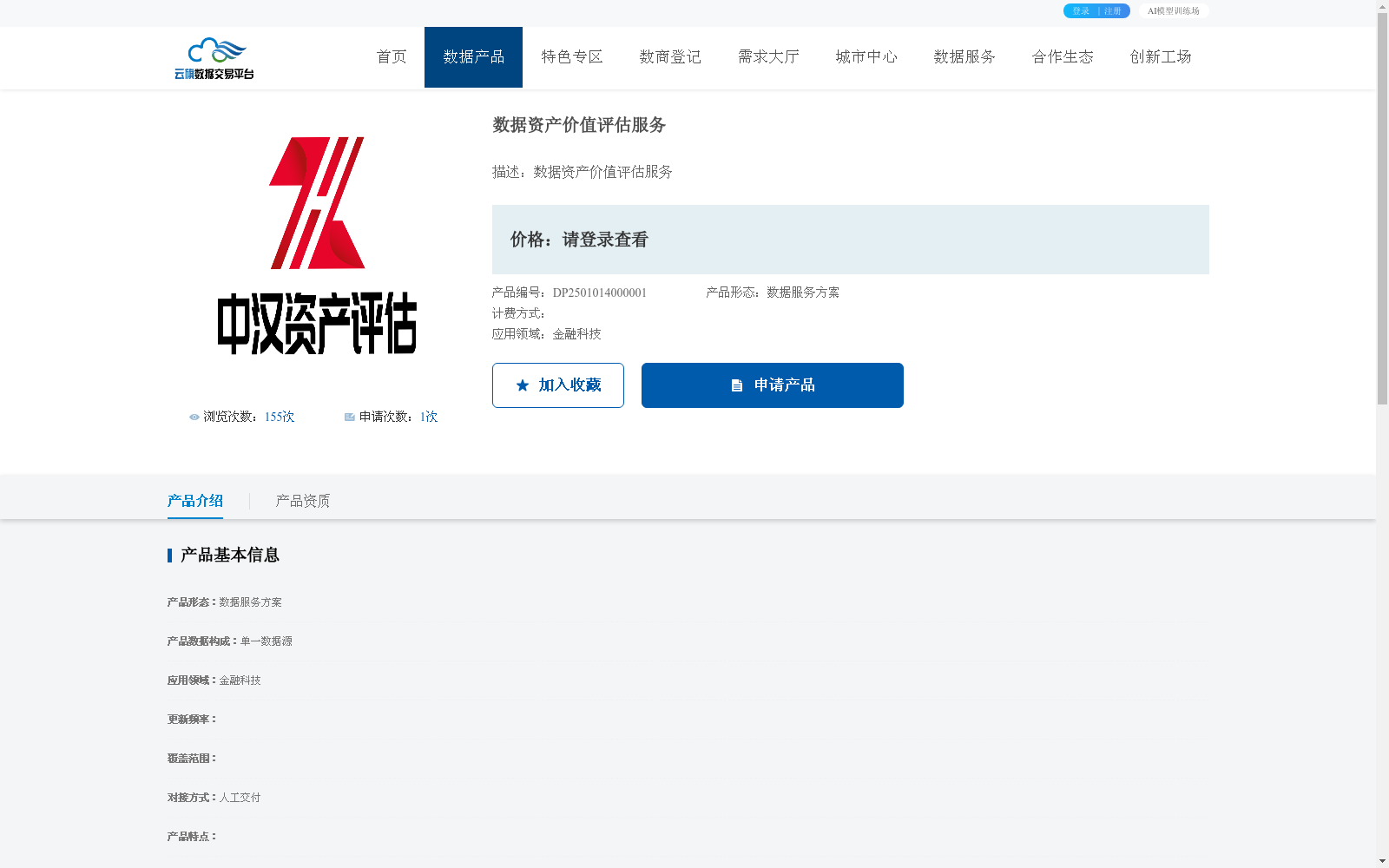The height and width of the screenshot is (868, 1389).
Task: Click 产品形态：数据服务方案 beside product number
Action: click(773, 293)
